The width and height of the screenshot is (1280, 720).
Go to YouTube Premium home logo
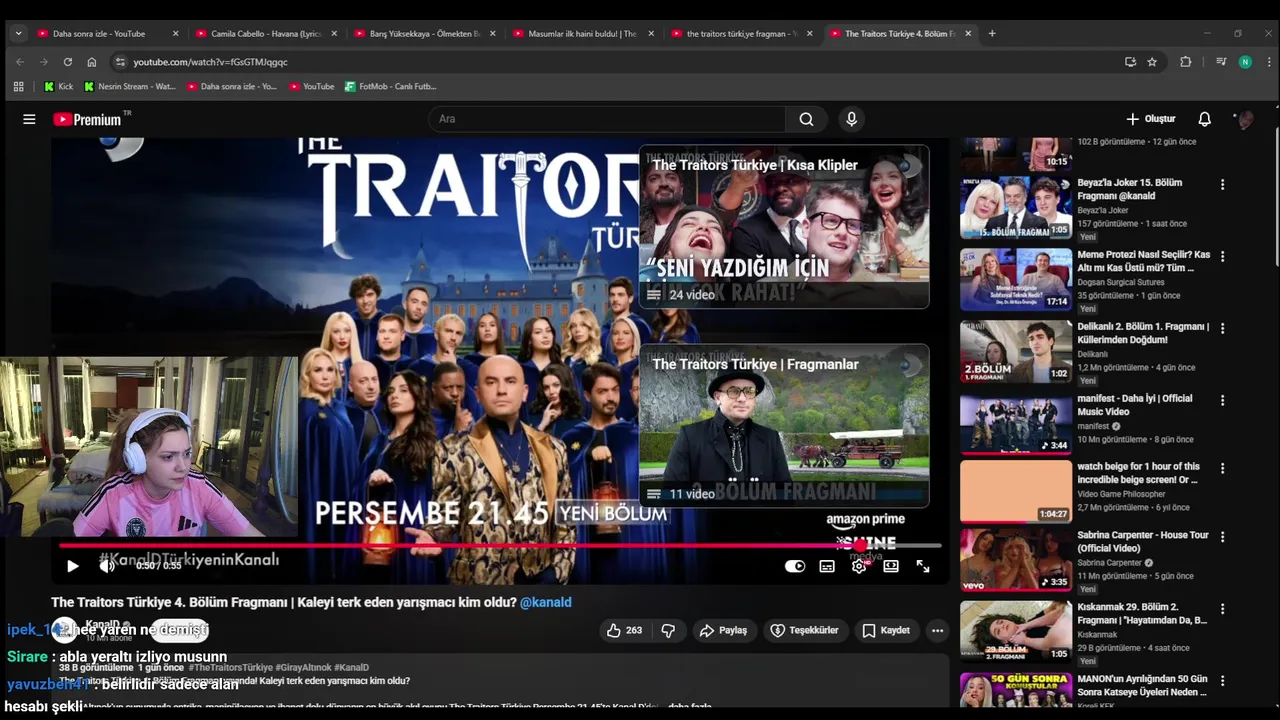pyautogui.click(x=88, y=119)
